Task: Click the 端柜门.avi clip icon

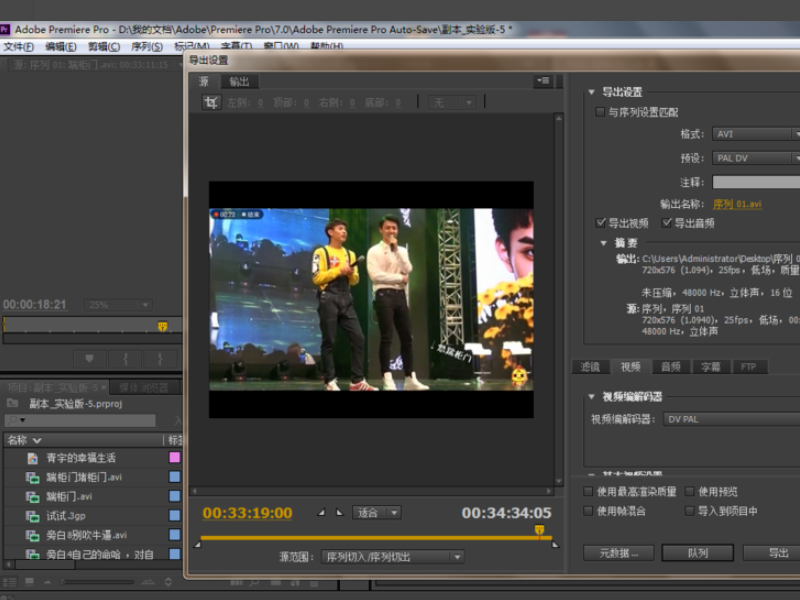Action: 32,496
